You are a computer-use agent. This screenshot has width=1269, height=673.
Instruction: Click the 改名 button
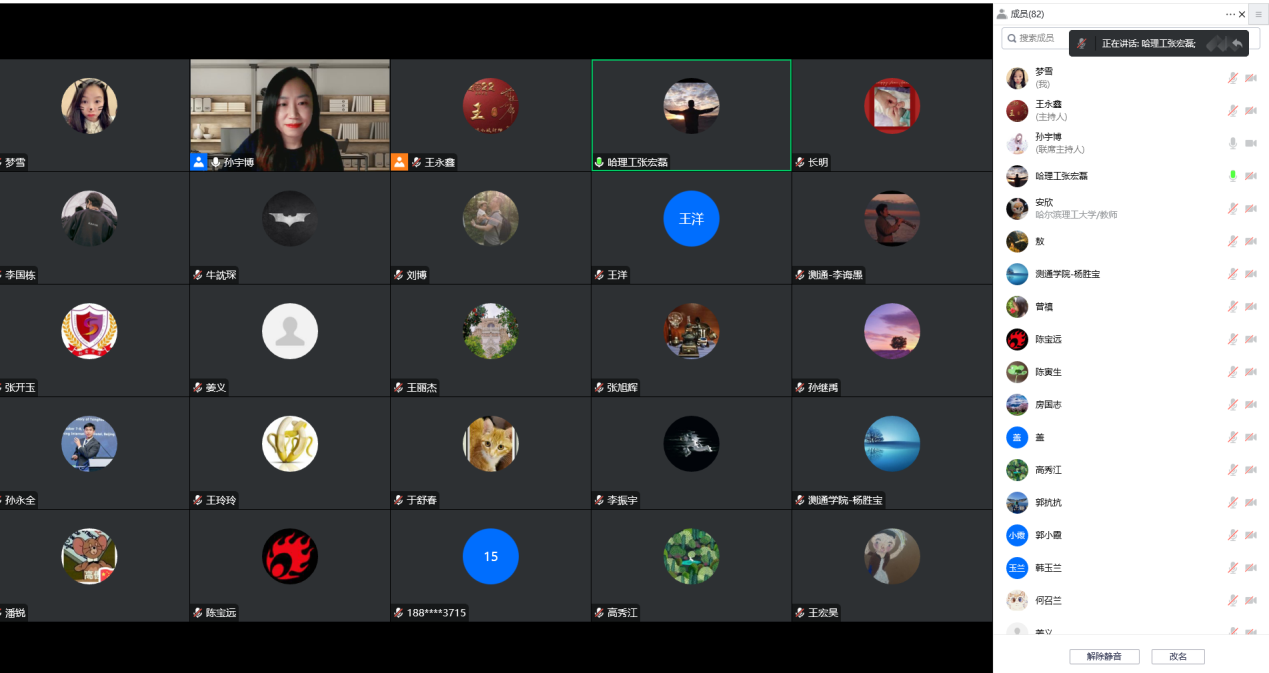(x=1177, y=657)
